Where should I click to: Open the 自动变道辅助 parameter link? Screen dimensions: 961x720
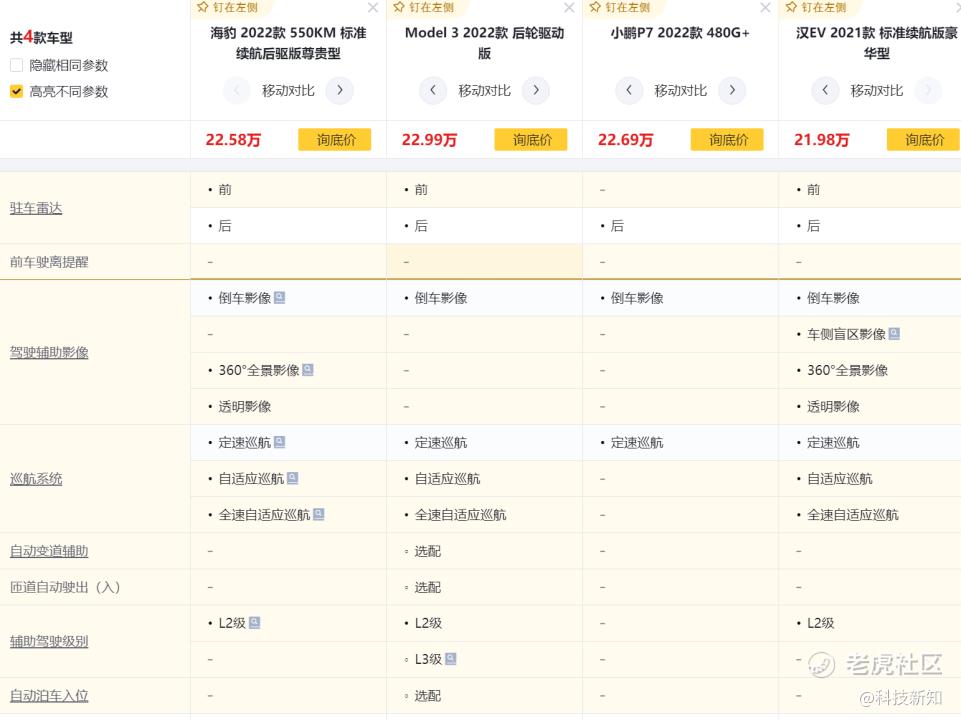pyautogui.click(x=49, y=551)
